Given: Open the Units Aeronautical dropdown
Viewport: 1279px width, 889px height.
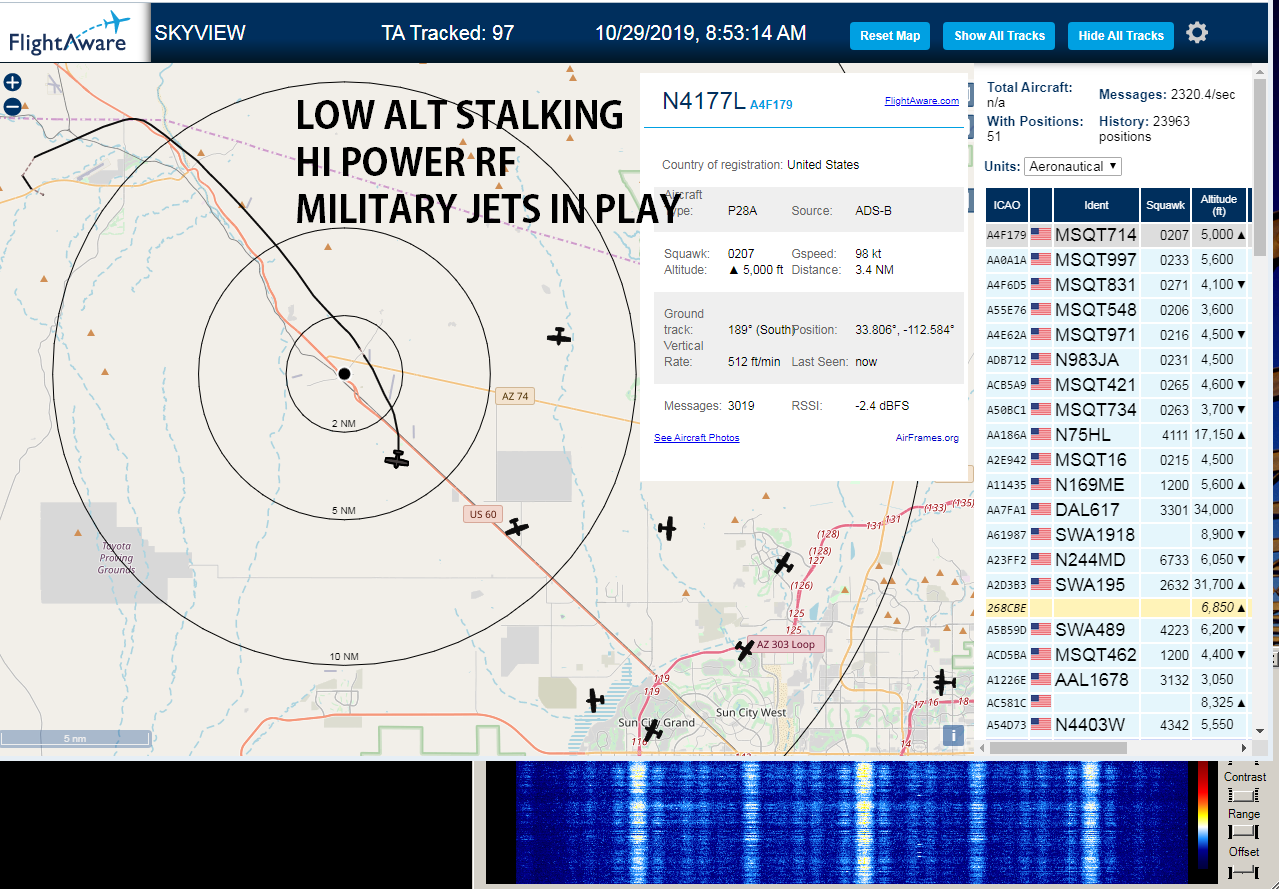Looking at the screenshot, I should point(1073,166).
